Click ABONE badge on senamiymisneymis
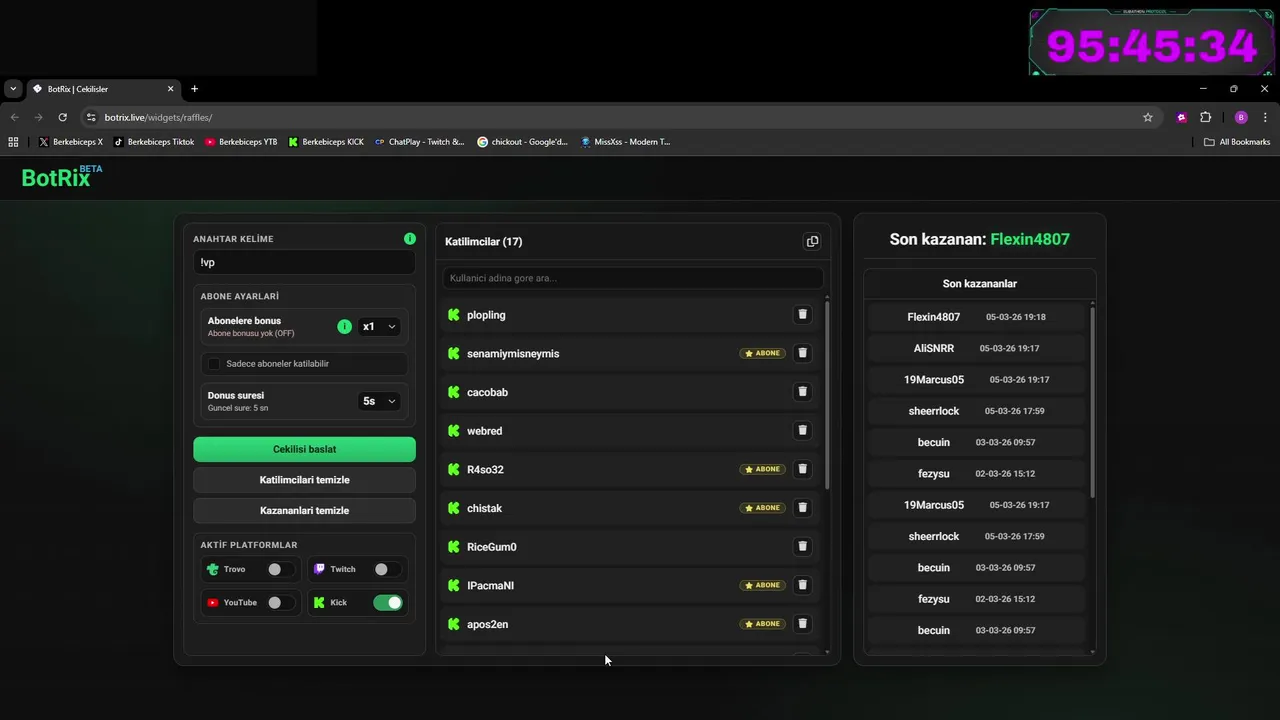Screen dimensions: 1280x720 763,353
